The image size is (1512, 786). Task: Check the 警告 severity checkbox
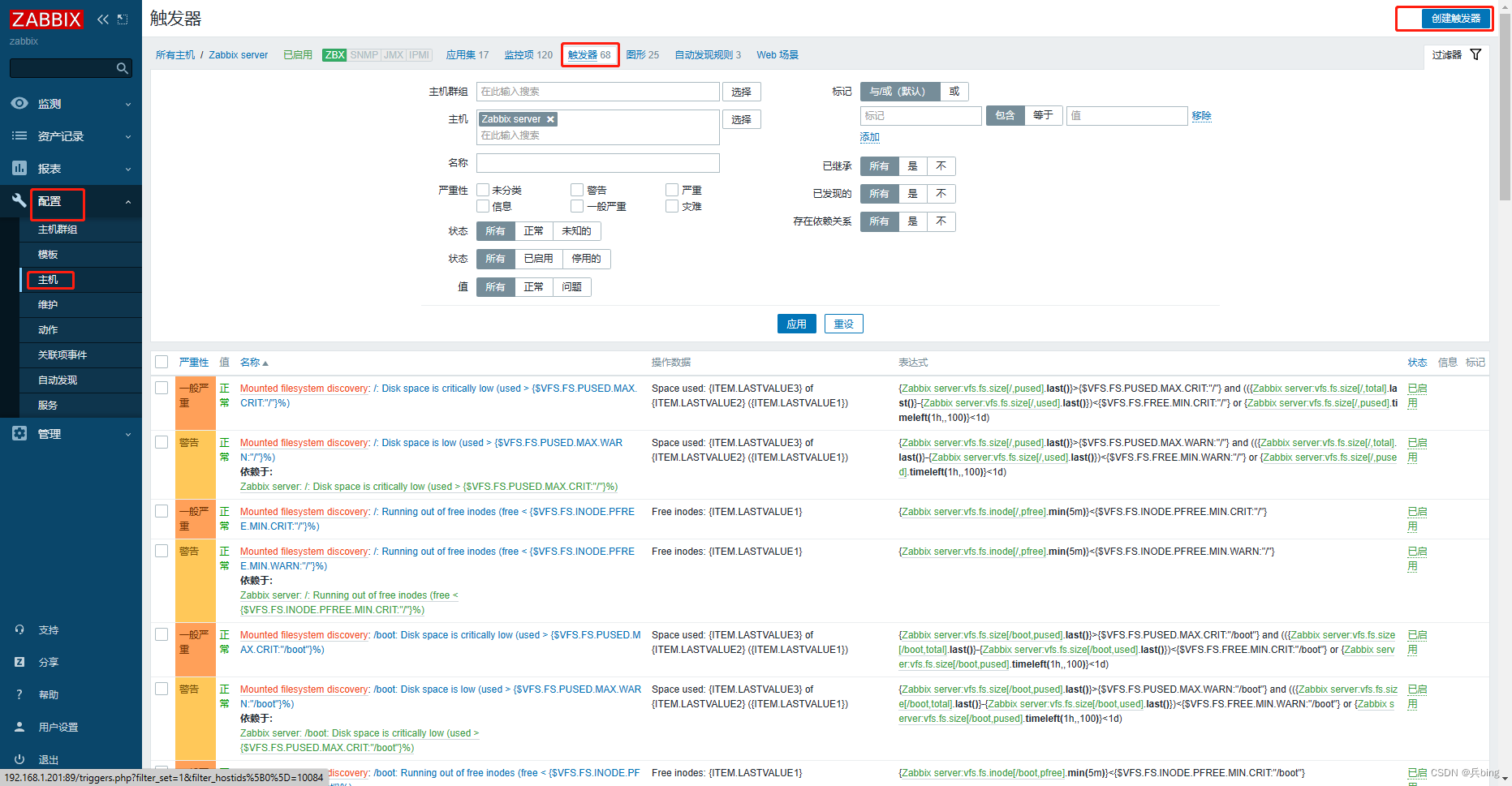click(577, 190)
